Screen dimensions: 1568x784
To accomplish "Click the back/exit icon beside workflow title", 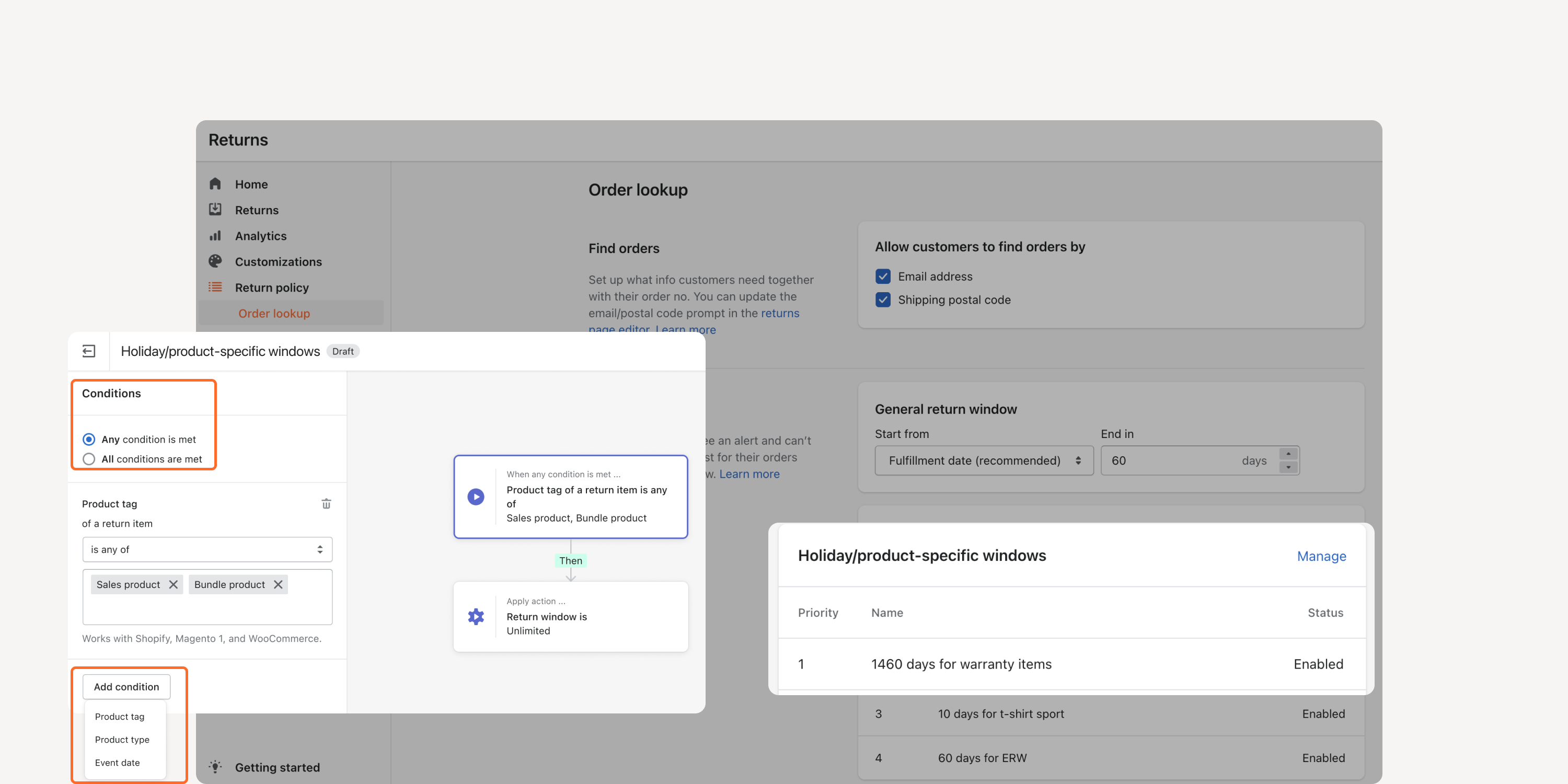I will pos(89,351).
